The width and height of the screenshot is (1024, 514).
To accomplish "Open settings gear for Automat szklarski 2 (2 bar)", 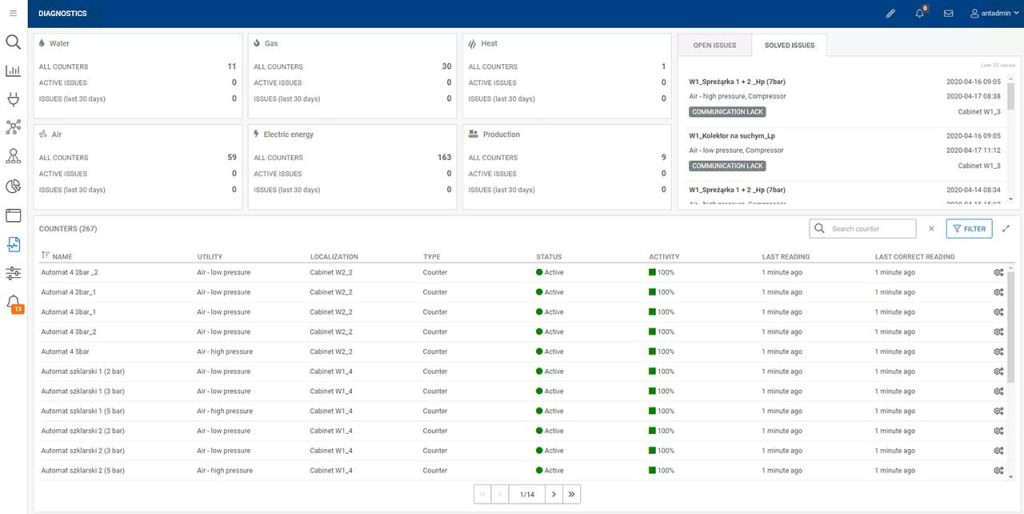I will pyautogui.click(x=999, y=431).
